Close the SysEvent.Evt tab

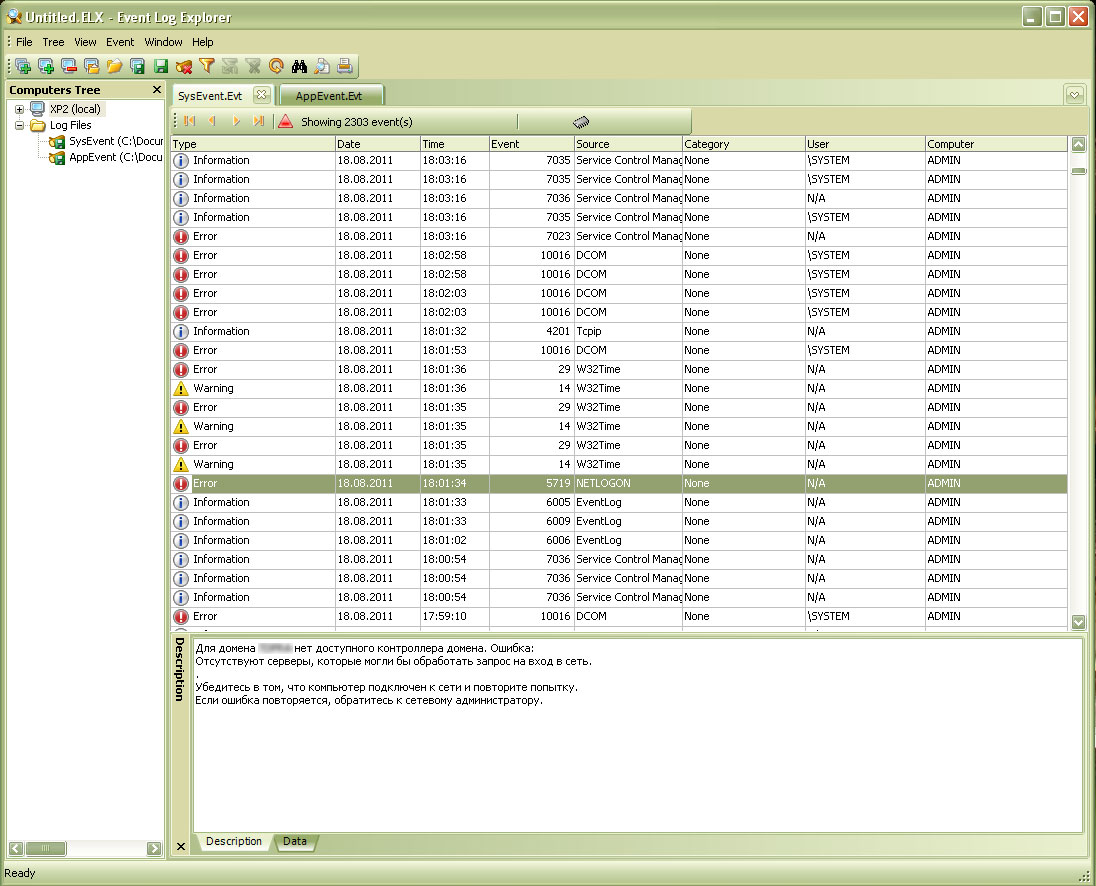click(260, 95)
